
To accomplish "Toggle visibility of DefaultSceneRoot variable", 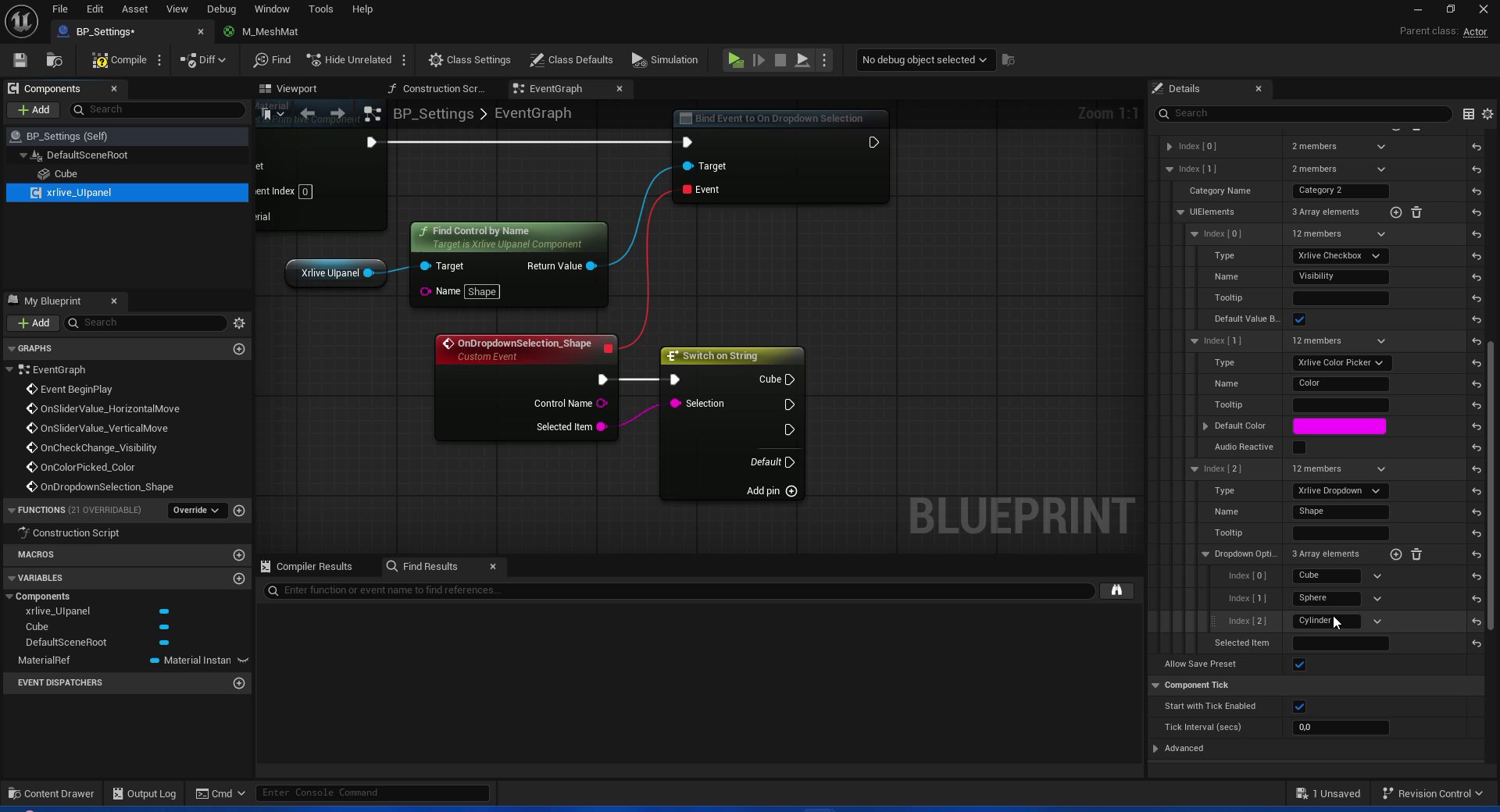I will click(x=164, y=643).
